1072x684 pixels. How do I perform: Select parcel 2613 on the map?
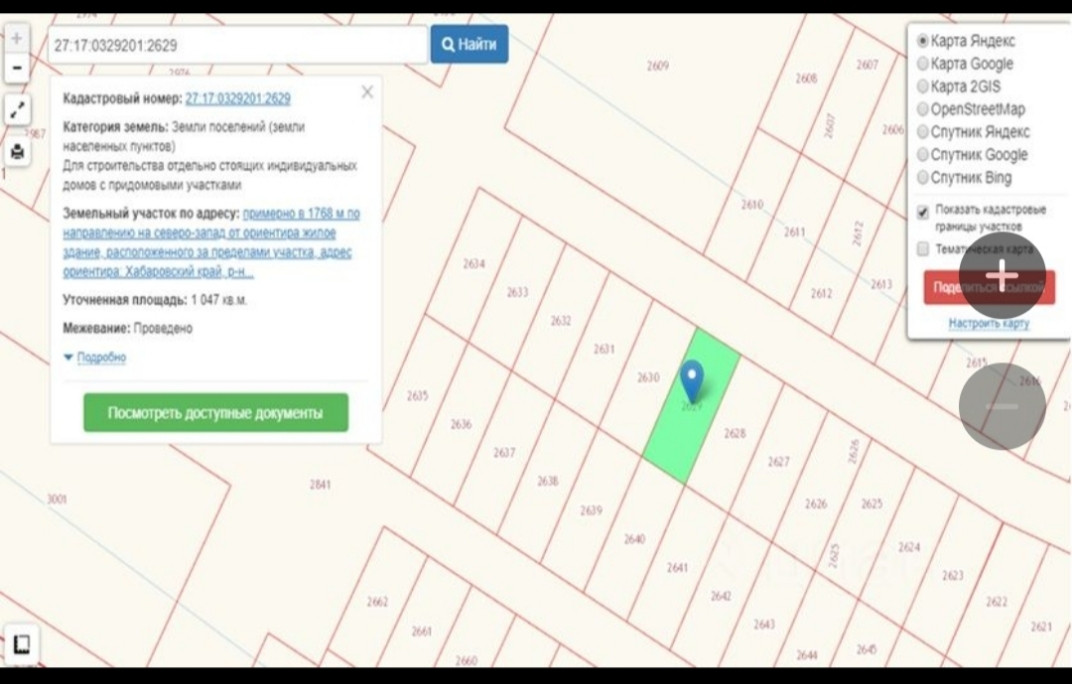point(881,284)
